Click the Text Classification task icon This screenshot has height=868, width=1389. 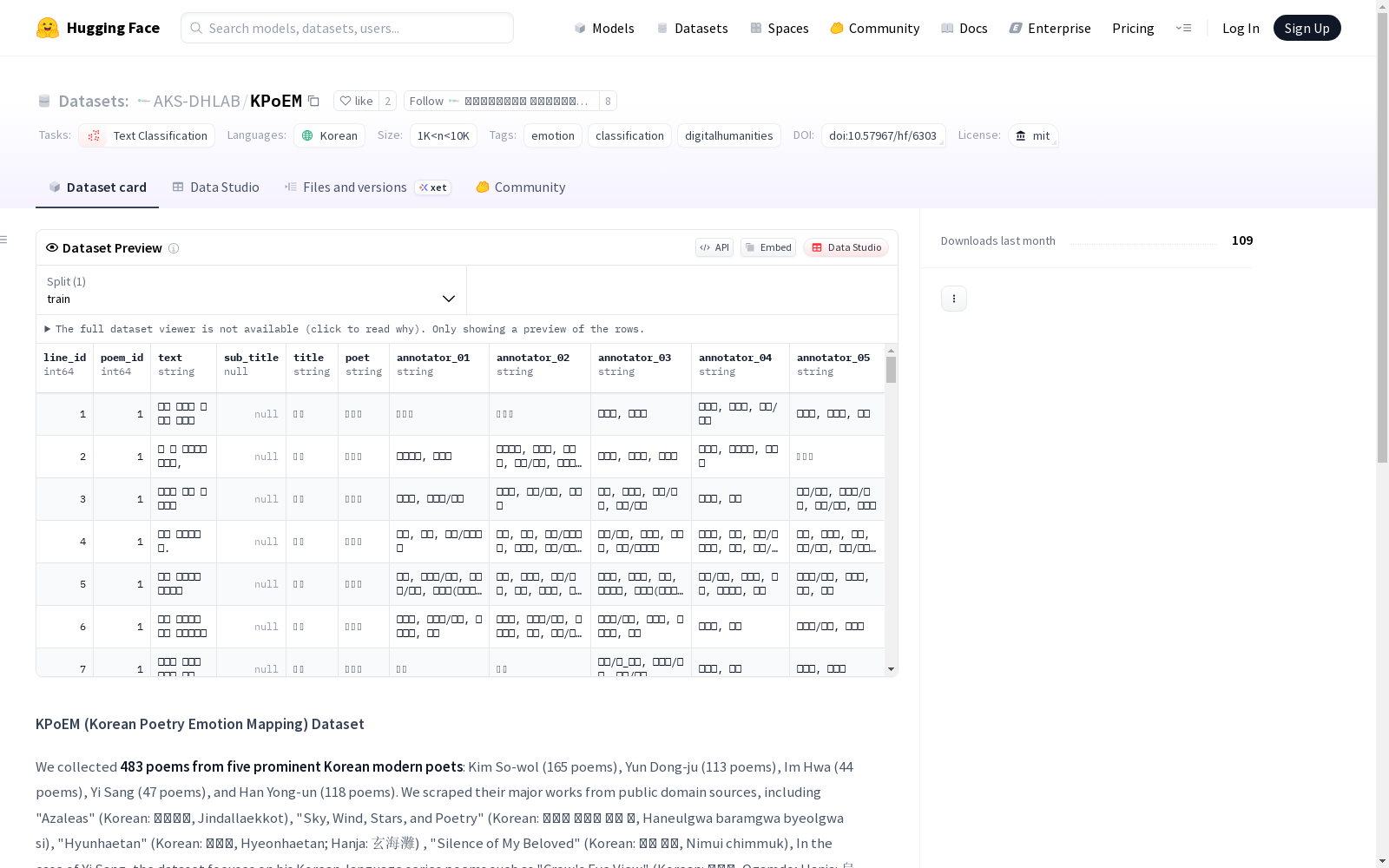[94, 135]
